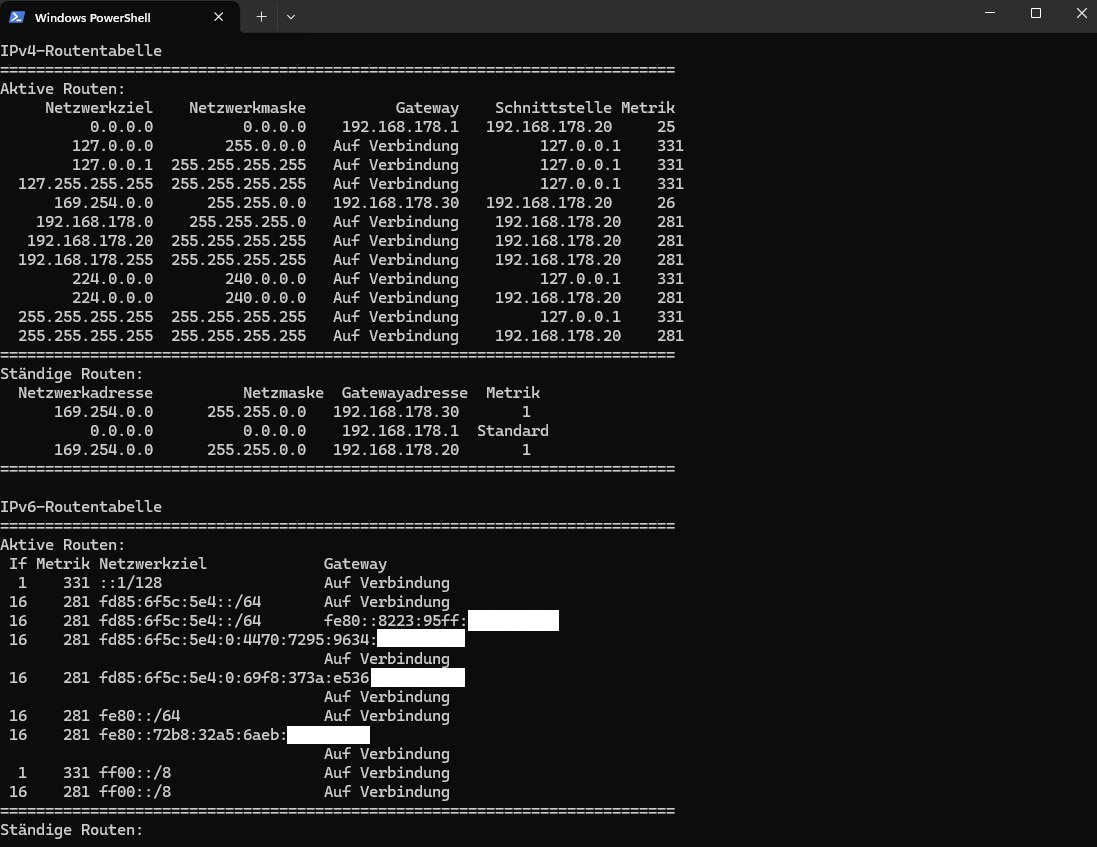This screenshot has width=1097, height=847.
Task: Click the 'Ständige Routen:' label at the bottom
Action: [71, 830]
